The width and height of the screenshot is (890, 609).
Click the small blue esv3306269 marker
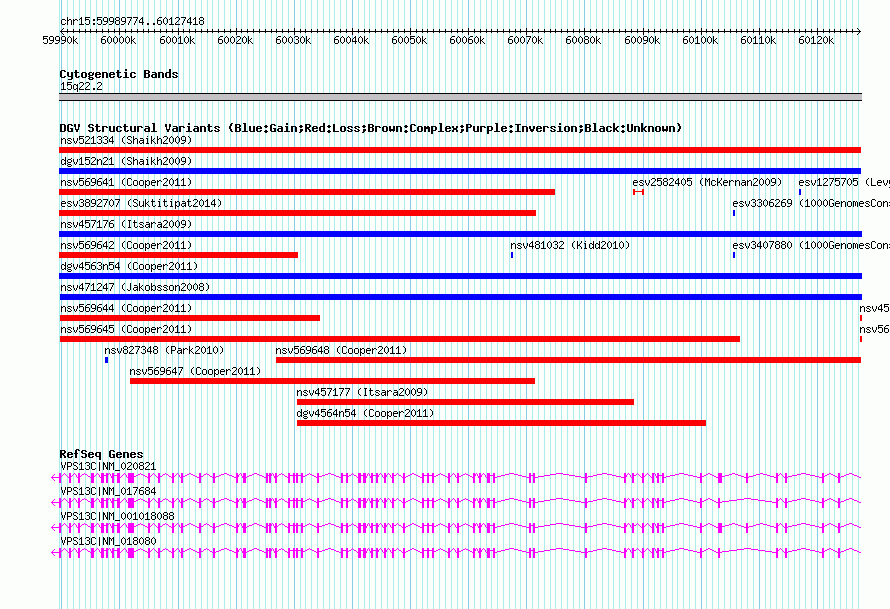point(734,213)
